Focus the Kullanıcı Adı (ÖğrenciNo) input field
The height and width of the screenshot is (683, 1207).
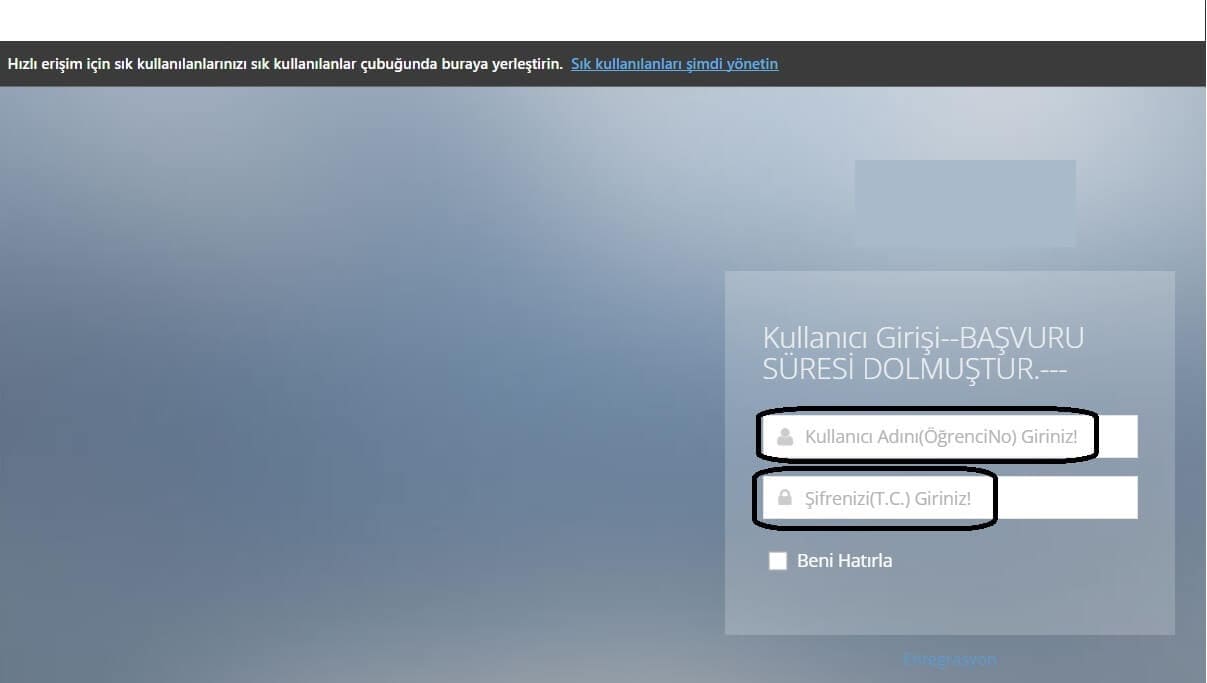click(940, 437)
